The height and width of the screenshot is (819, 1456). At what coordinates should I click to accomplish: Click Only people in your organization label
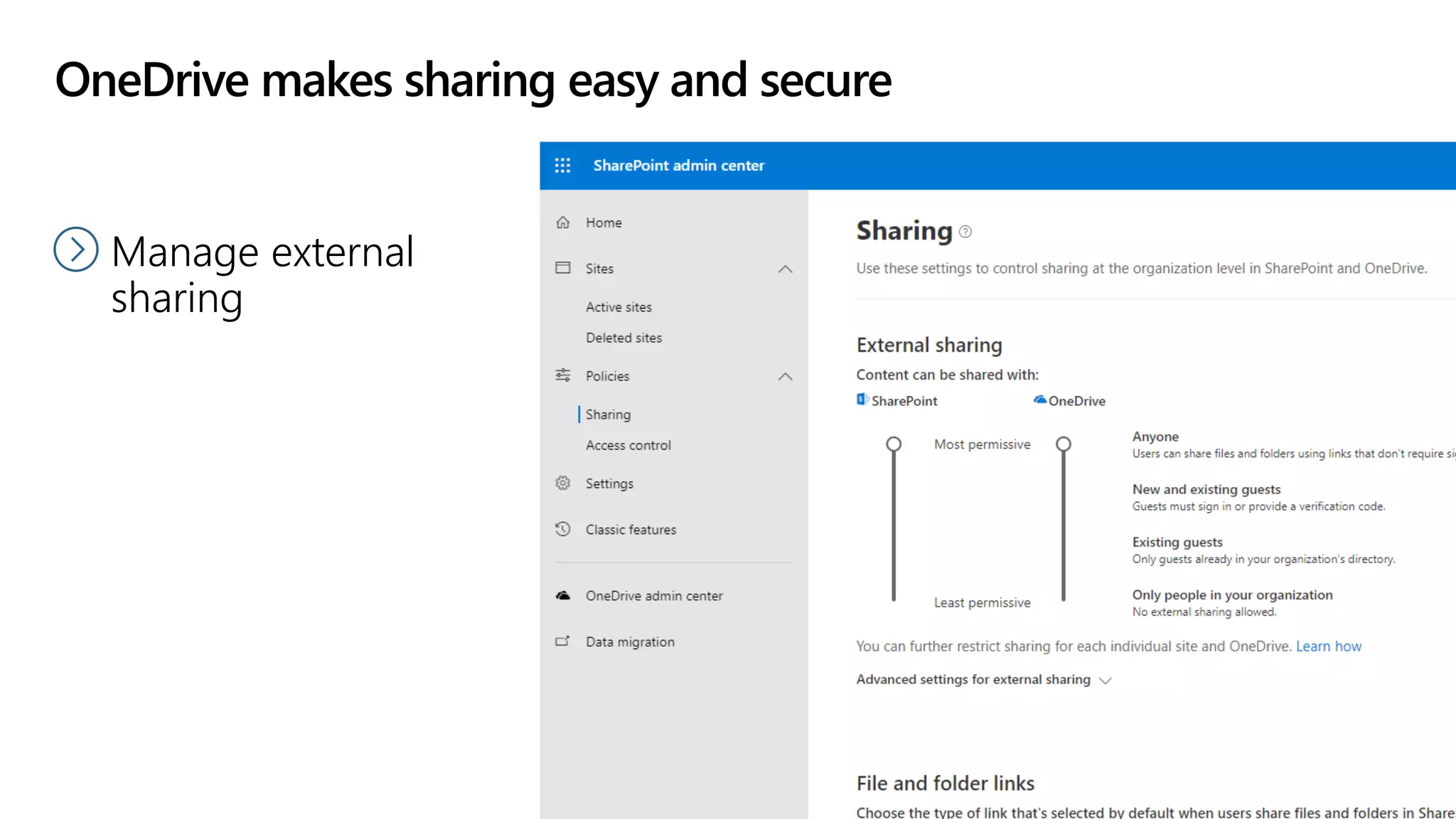pyautogui.click(x=1232, y=595)
